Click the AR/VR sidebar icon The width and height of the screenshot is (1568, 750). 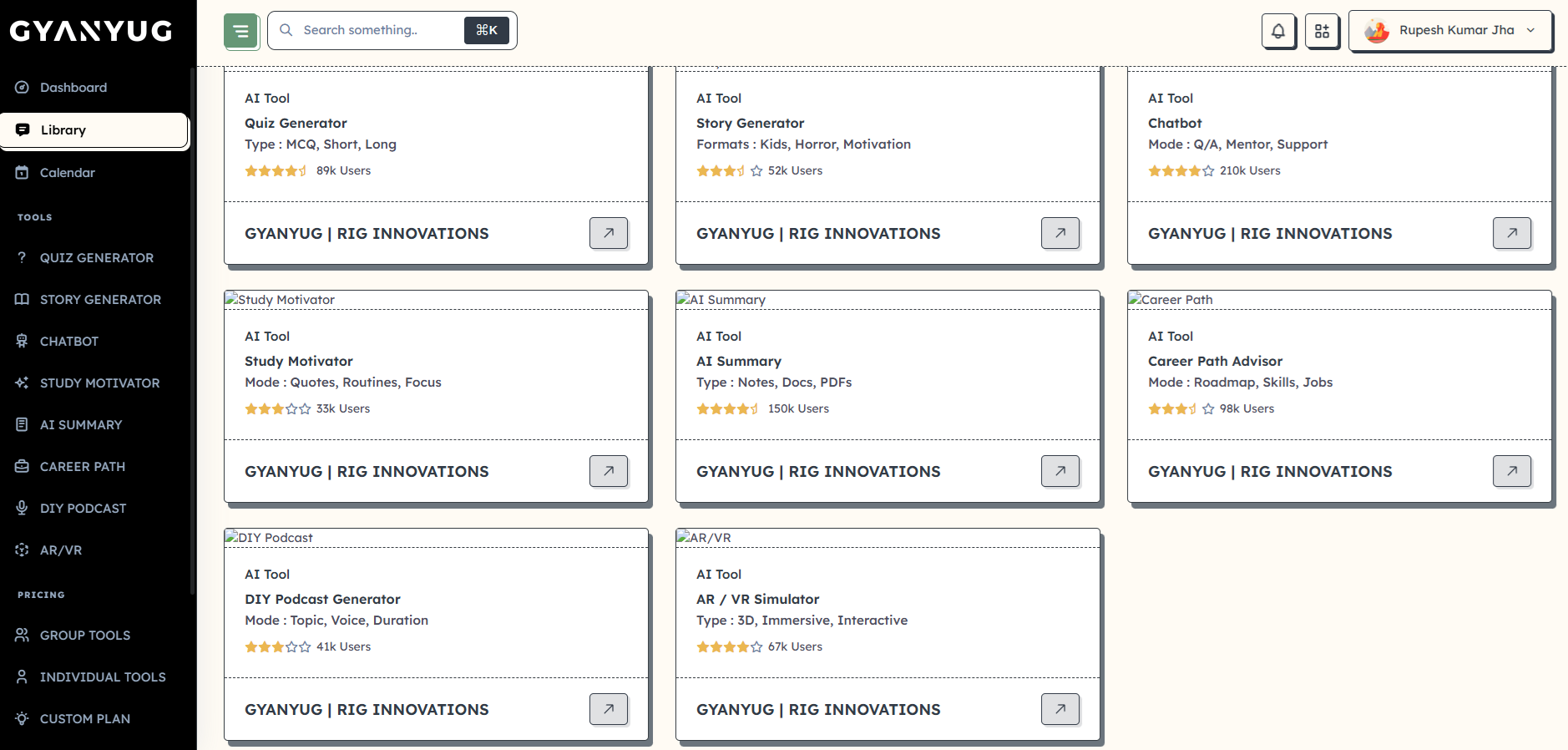(22, 550)
